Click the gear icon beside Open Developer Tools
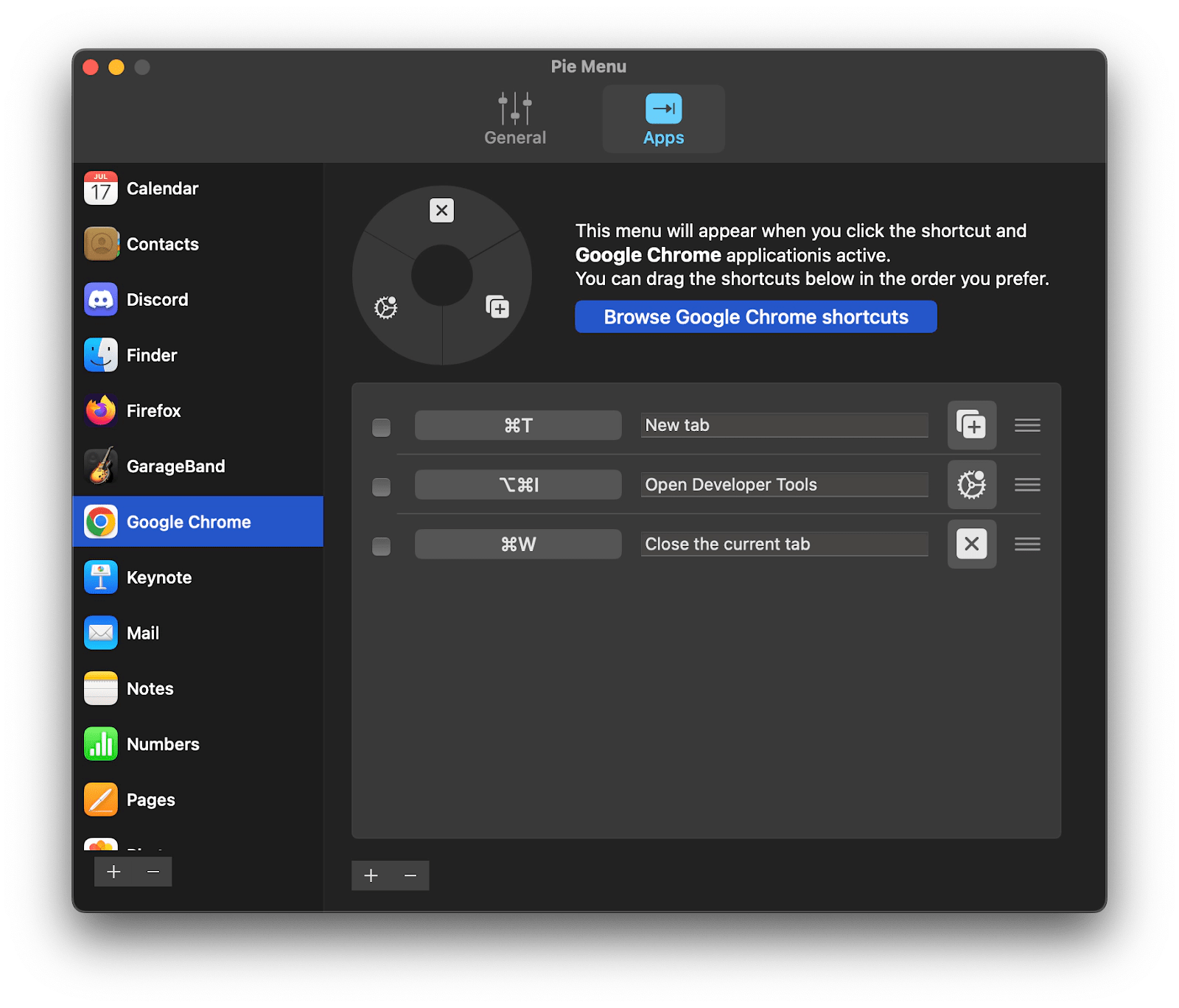 point(971,484)
